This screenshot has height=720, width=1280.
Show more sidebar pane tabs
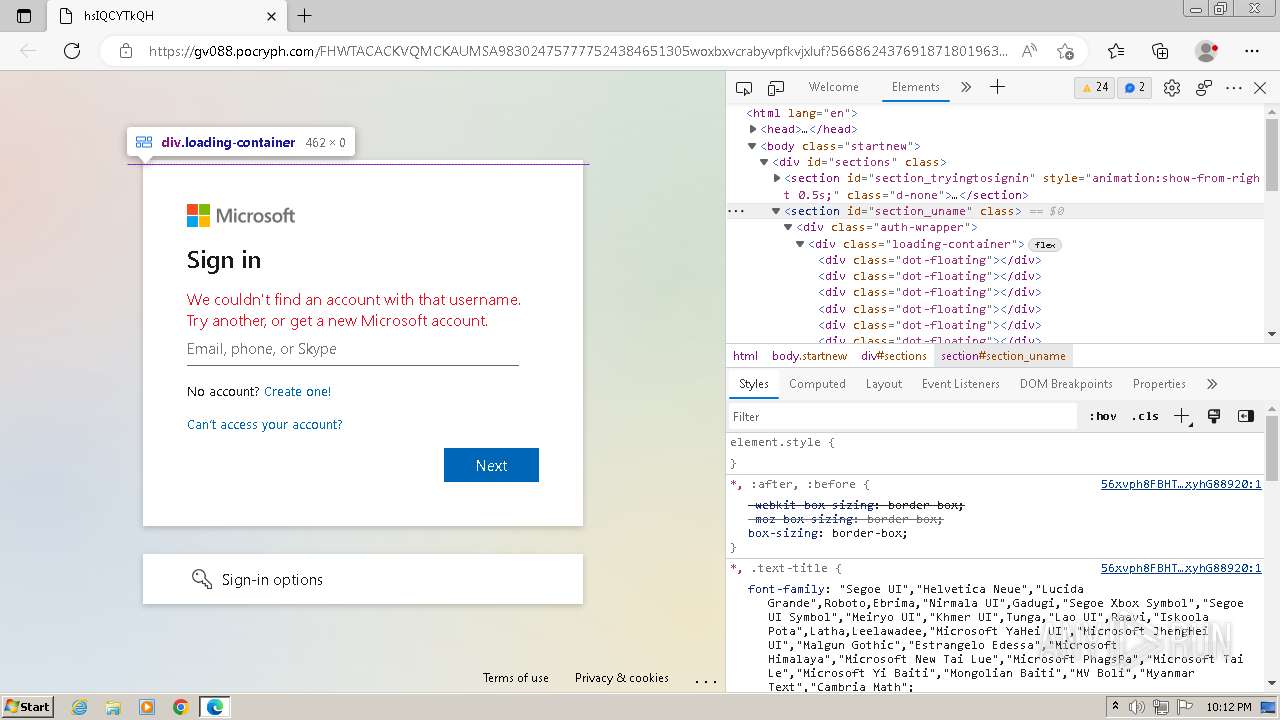click(x=1212, y=384)
